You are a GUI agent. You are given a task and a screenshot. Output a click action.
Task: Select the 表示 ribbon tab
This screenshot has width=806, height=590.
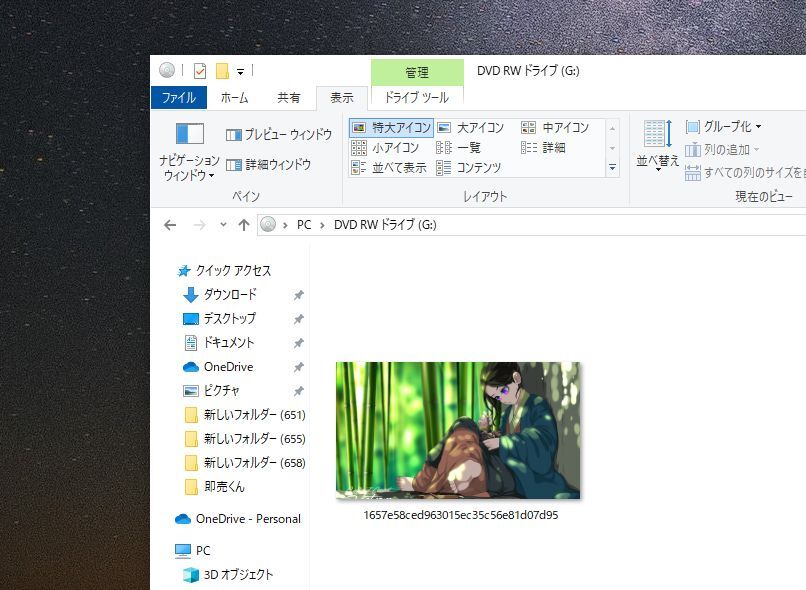[341, 98]
